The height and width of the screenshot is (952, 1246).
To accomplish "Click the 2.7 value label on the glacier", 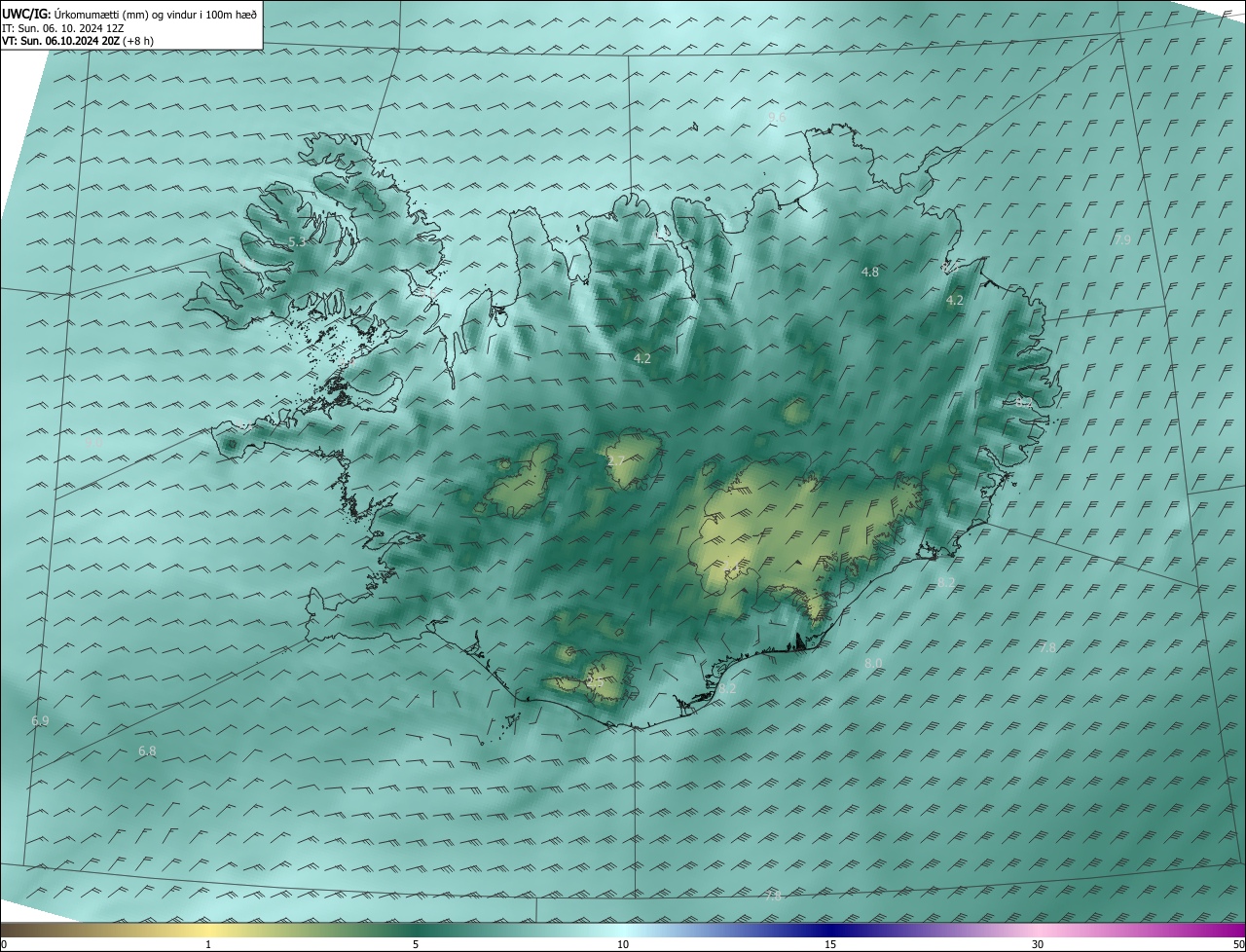I will pos(616,461).
